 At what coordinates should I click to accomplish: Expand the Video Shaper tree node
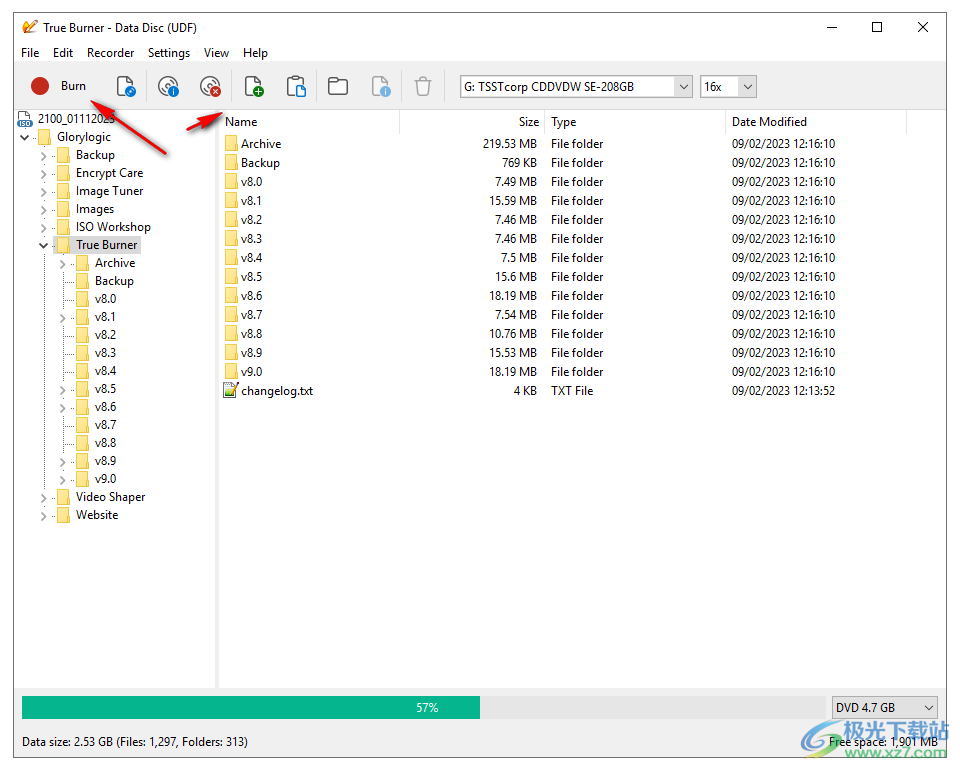[43, 498]
